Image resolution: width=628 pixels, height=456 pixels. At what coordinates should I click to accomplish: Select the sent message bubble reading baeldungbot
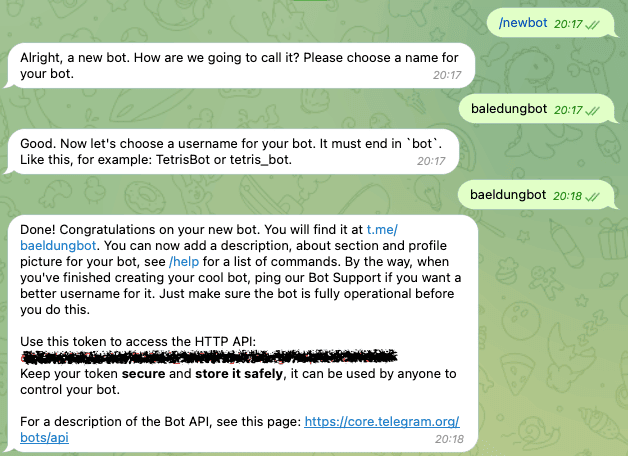[509, 194]
